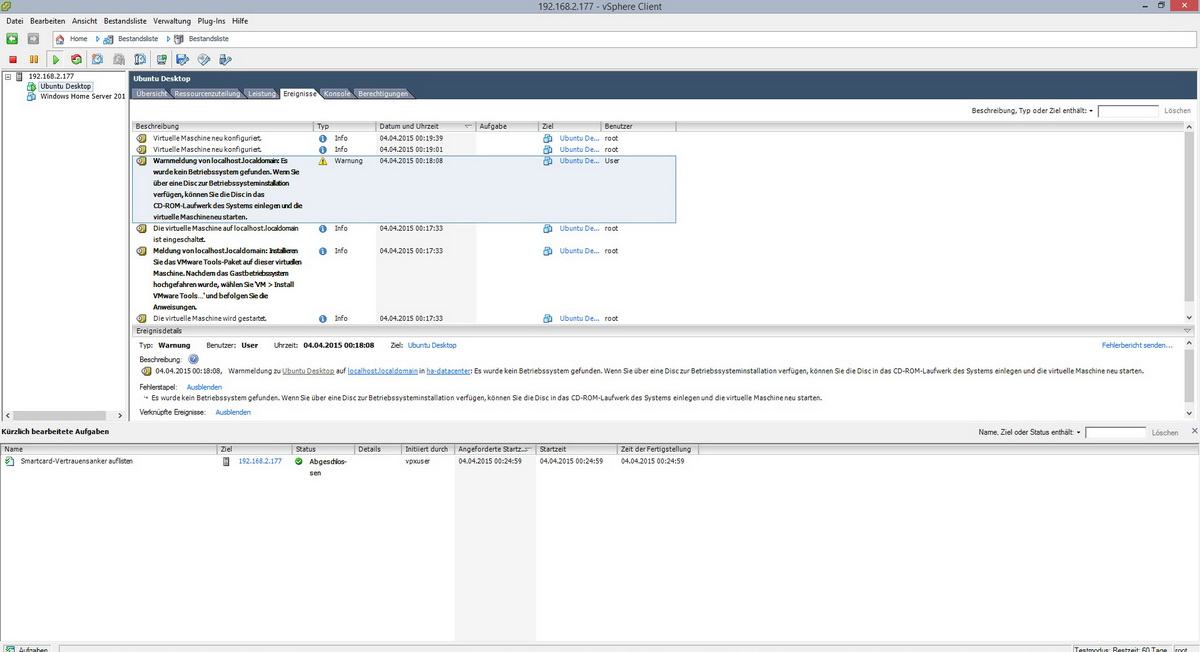Click the Fehlerbericht senden link
1200x652 pixels.
[1137, 345]
